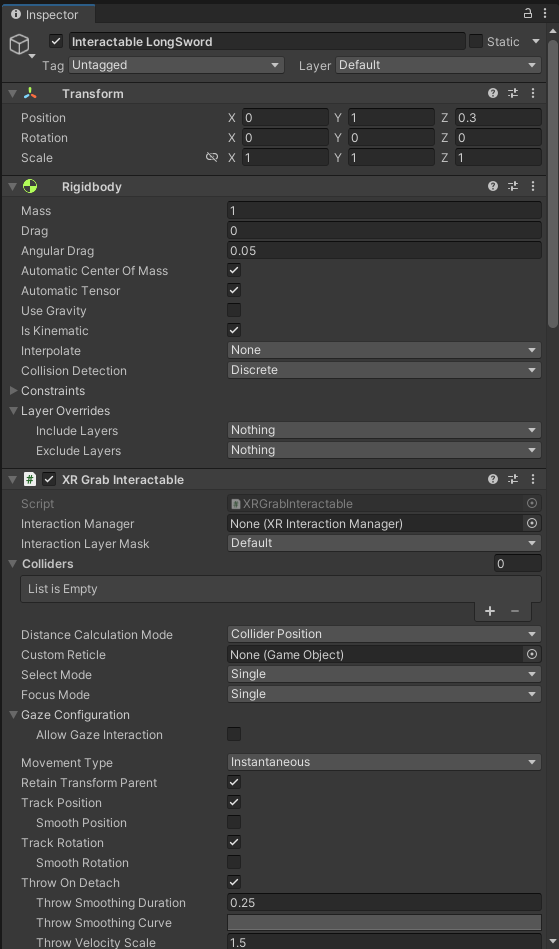Enable the Static checkbox
This screenshot has width=559, height=949.
coord(476,41)
